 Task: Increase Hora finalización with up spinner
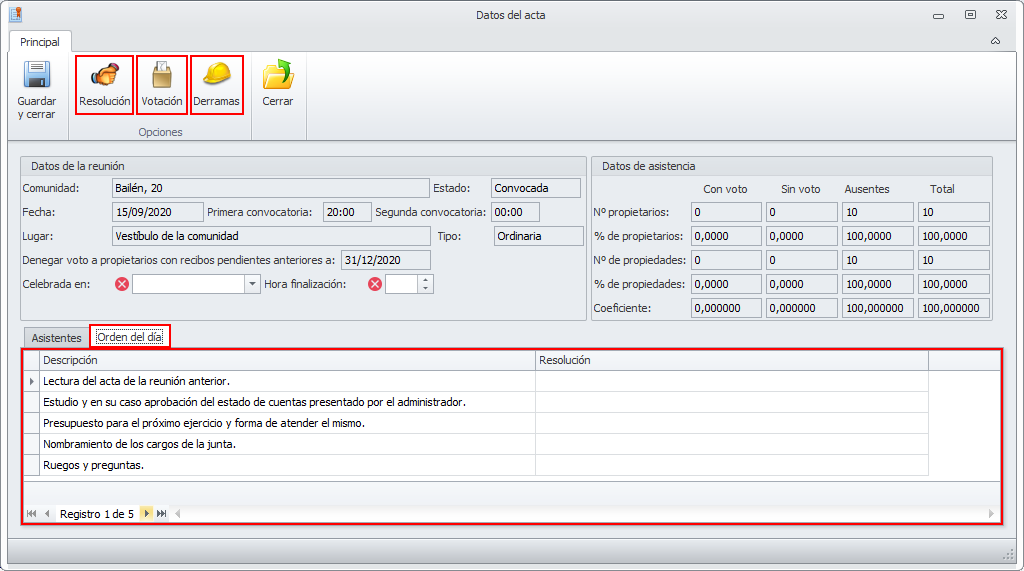[x=426, y=280]
